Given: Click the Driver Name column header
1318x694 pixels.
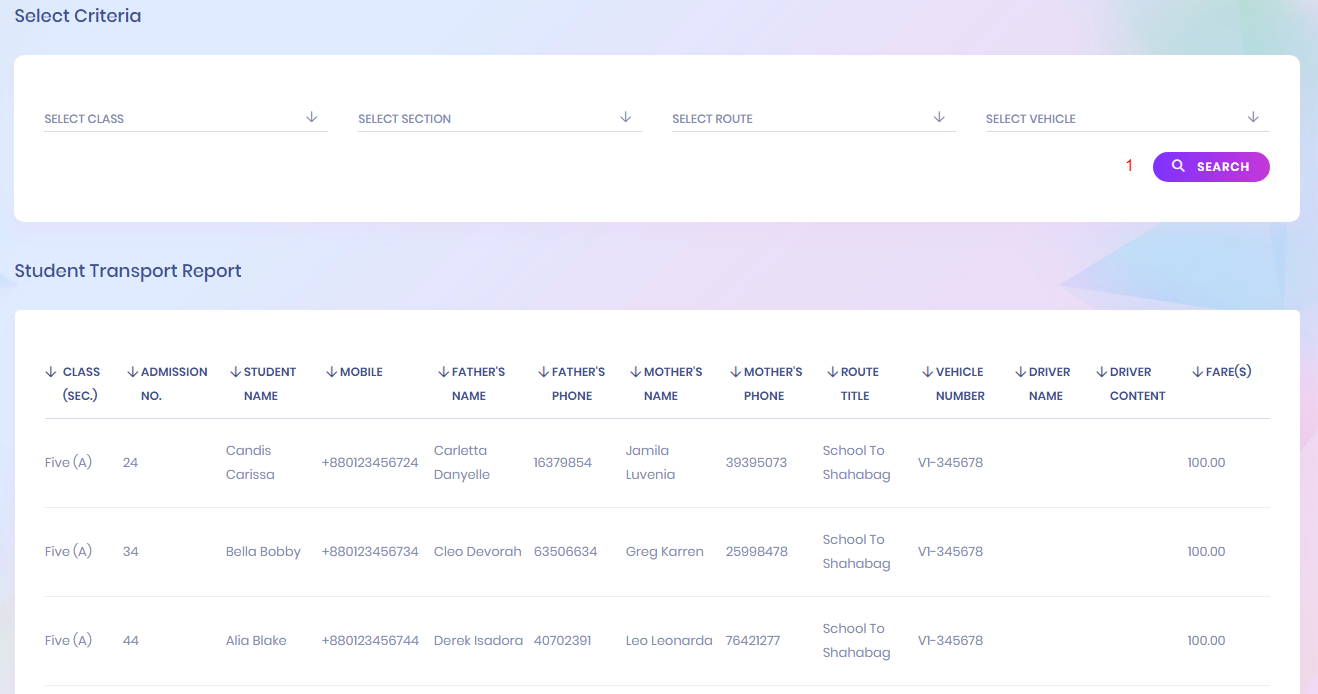Looking at the screenshot, I should point(1045,384).
